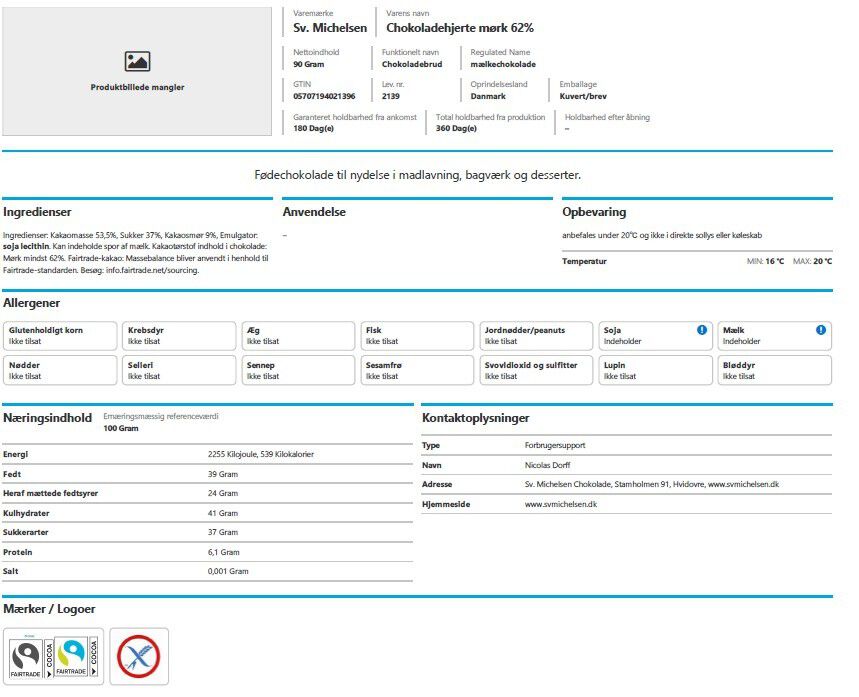Click the gluten-free crossed grain logo
The width and height of the screenshot is (859, 697).
[x=139, y=656]
